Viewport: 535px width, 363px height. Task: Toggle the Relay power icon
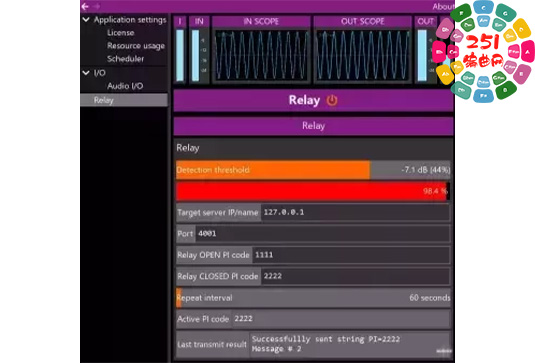(x=332, y=100)
